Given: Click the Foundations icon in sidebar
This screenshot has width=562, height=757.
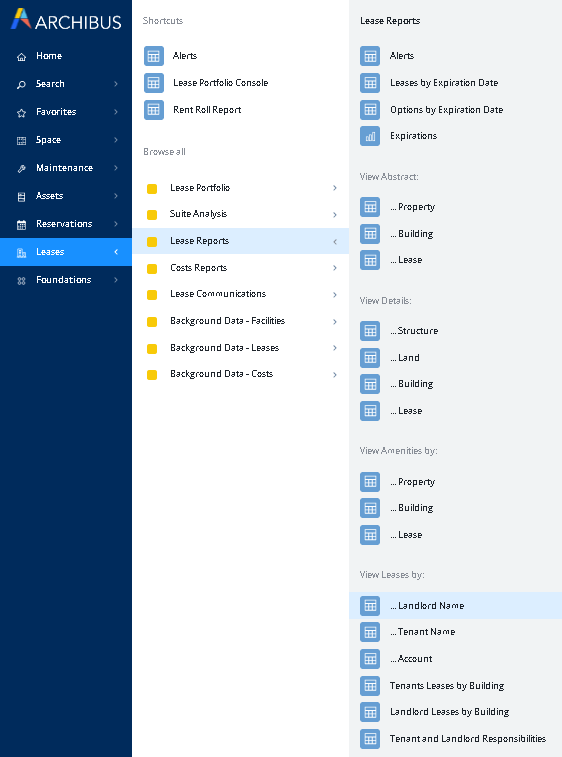Looking at the screenshot, I should click(x=21, y=280).
